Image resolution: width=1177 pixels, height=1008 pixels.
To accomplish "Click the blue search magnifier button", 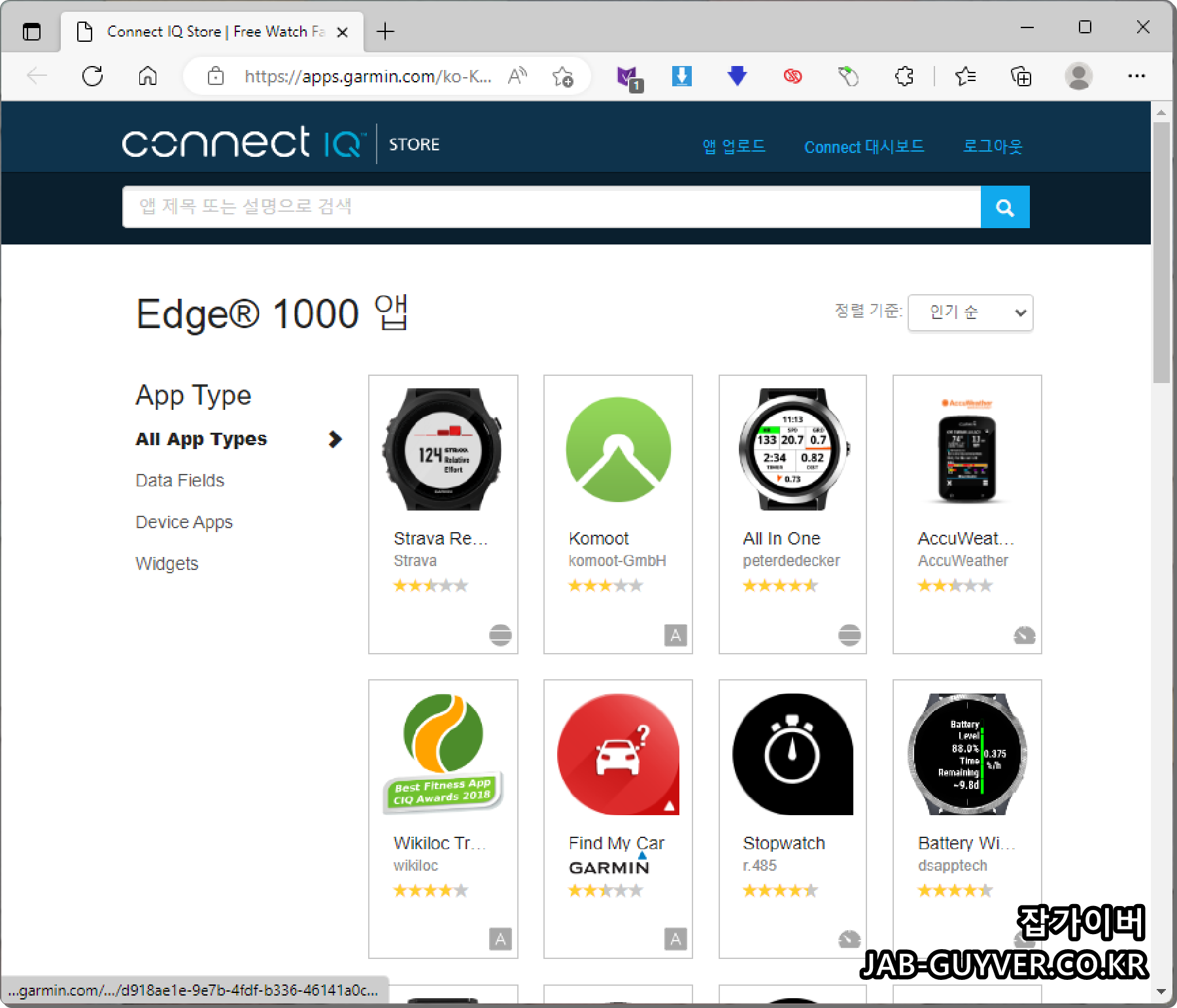I will coord(1005,207).
